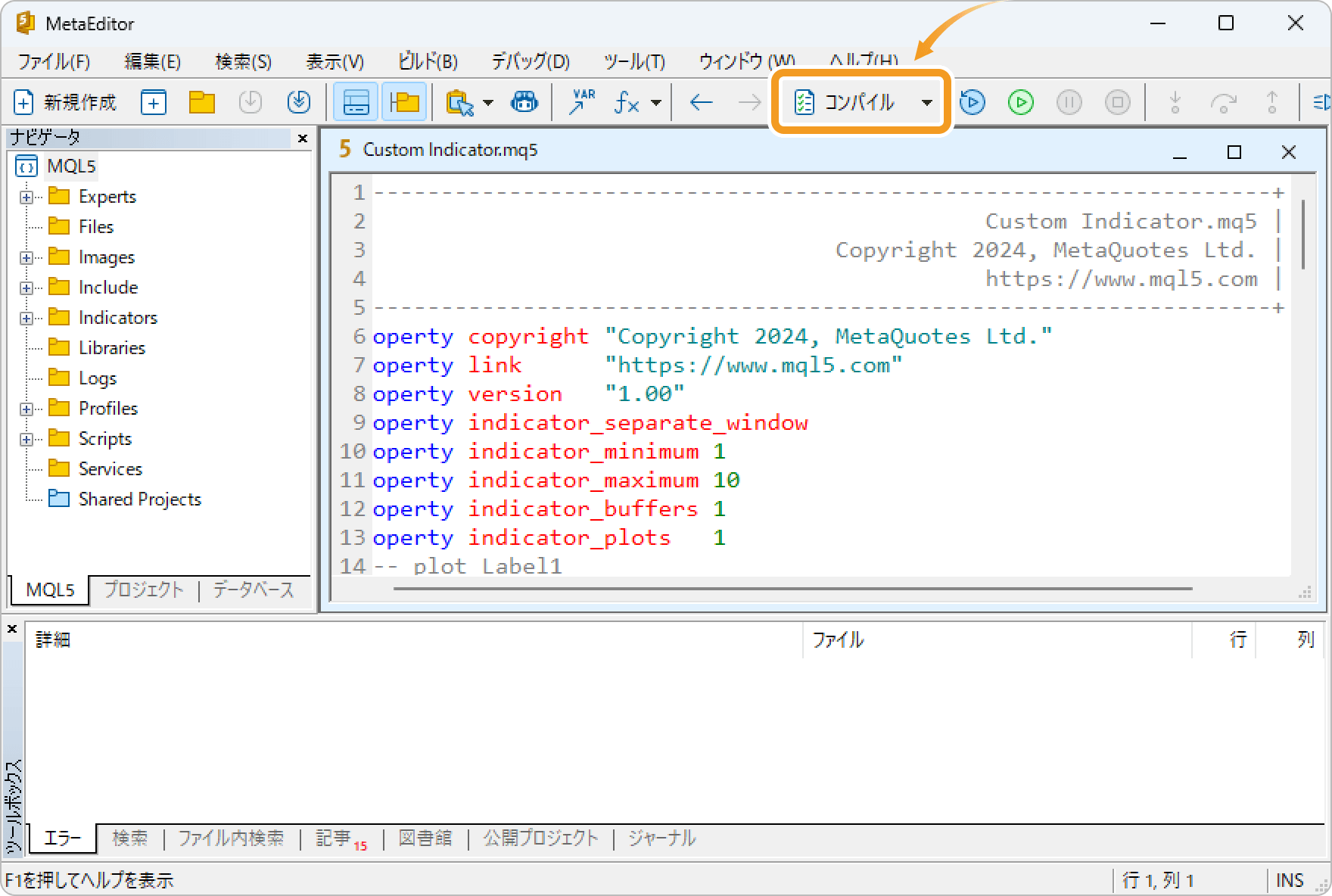Switch to the 記事 tab

[x=341, y=838]
